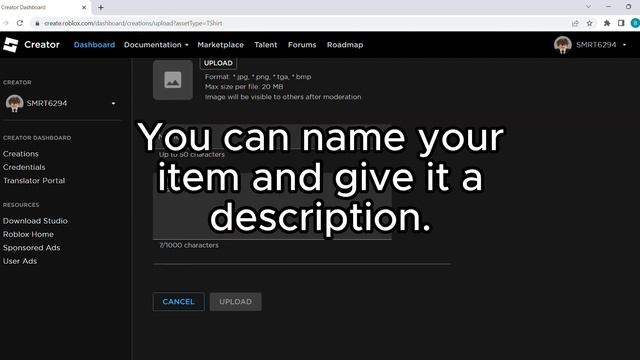
Task: Click the image placeholder thumbnail
Action: (173, 80)
